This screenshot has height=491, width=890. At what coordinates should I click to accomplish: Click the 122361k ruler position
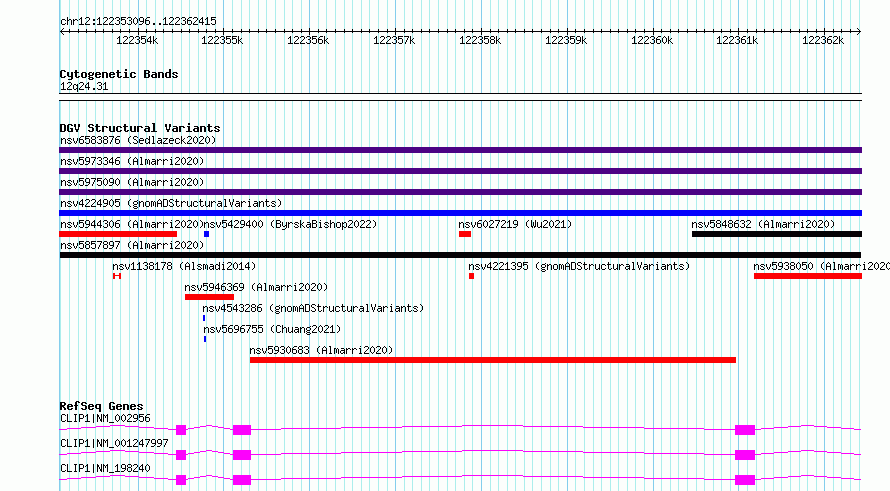pyautogui.click(x=737, y=41)
